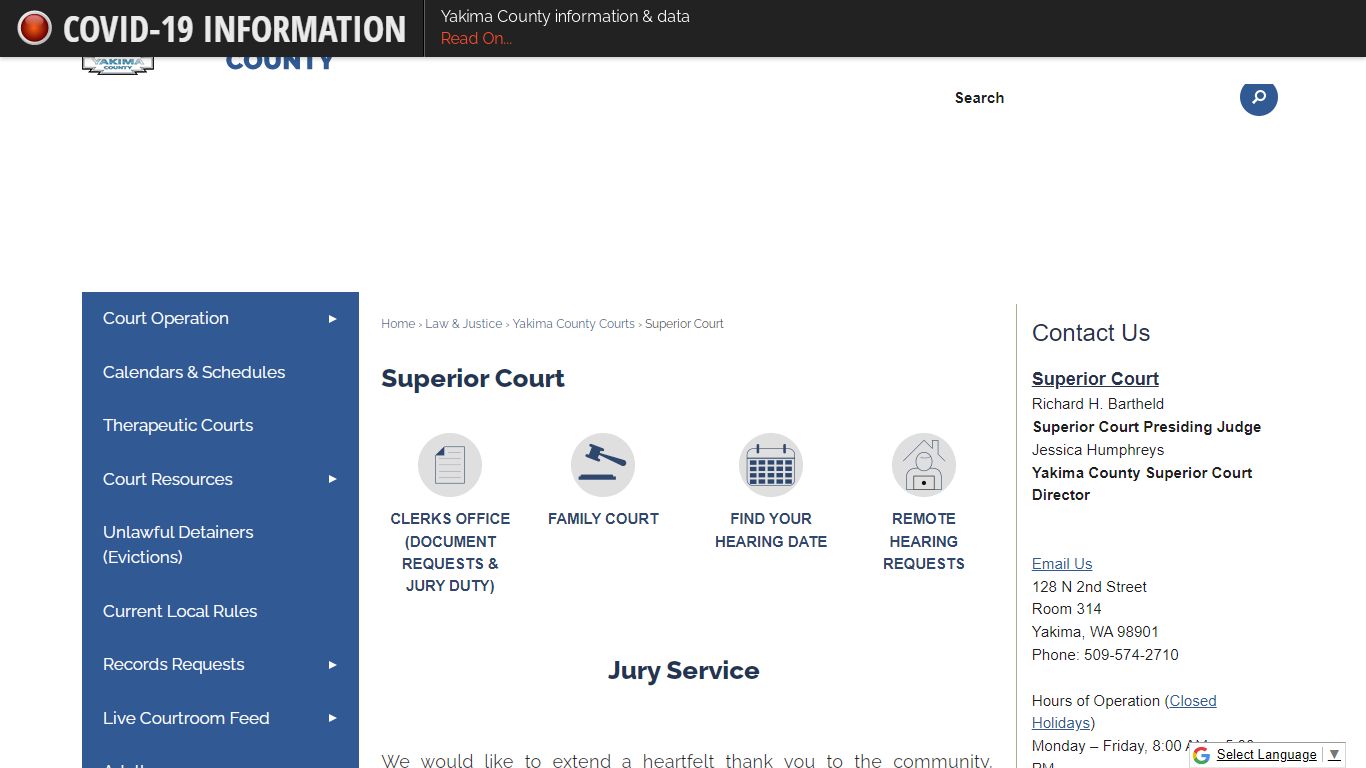1366x768 pixels.
Task: Expand the Court Operation submenu arrow
Action: 333,319
